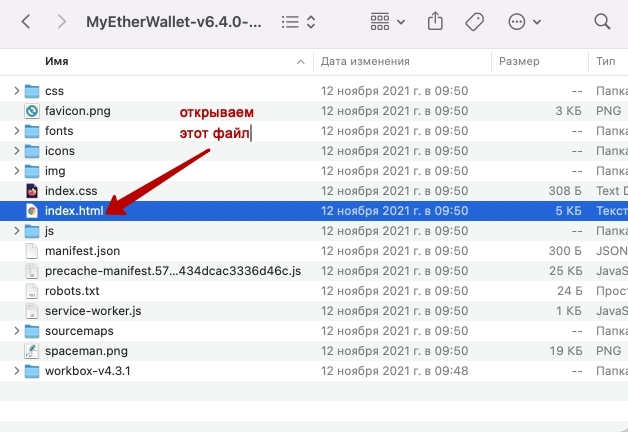The image size is (628, 432).
Task: Expand the js folder
Action: click(16, 231)
